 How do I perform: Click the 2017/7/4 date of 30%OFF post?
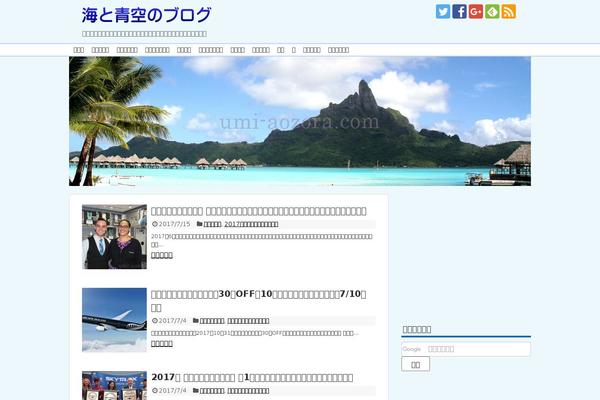(173, 320)
